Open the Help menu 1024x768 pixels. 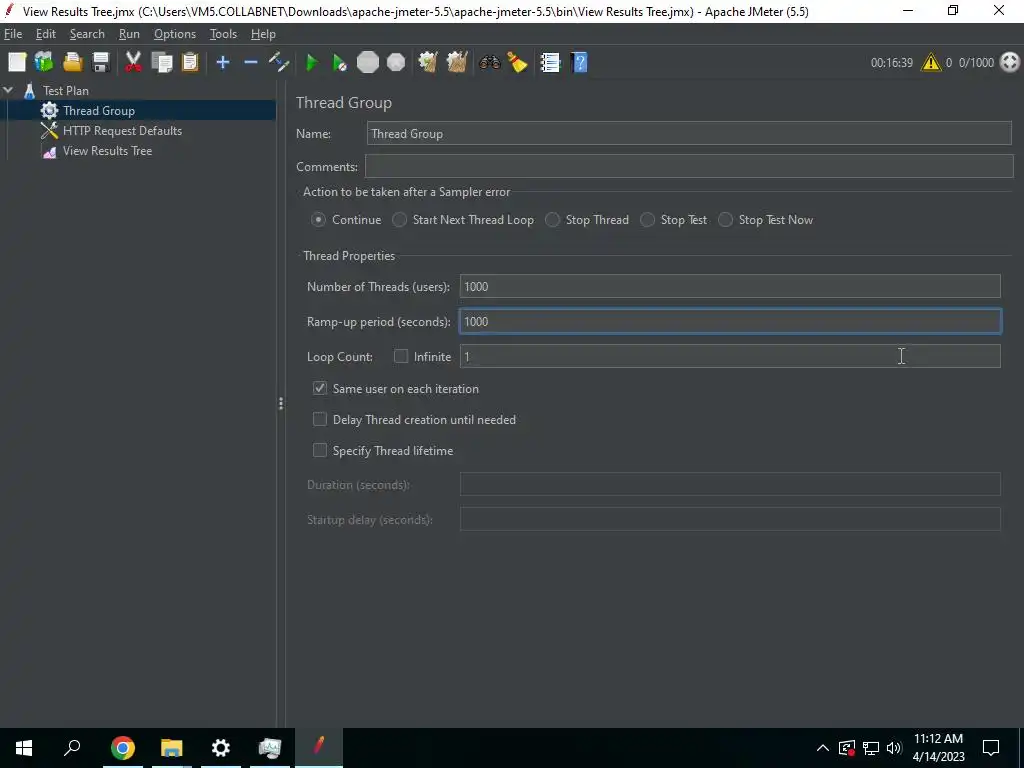tap(263, 34)
